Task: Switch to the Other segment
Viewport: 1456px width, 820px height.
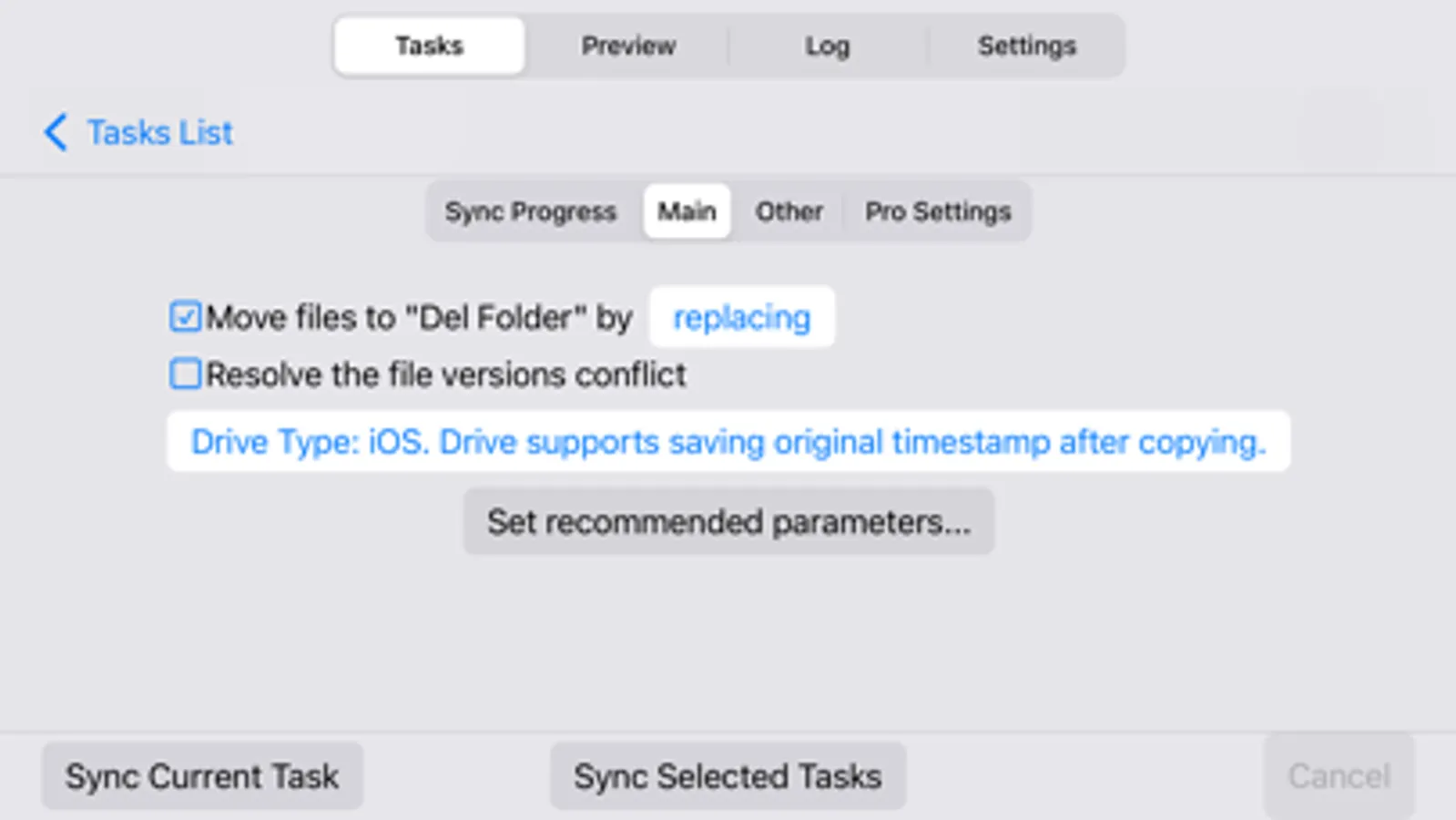Action: [789, 211]
